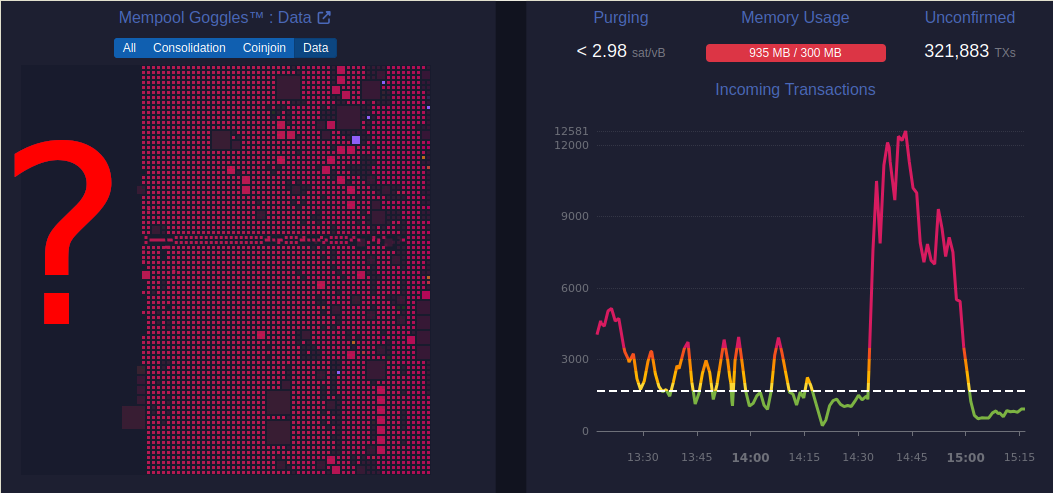Switch filter to Consolidation
Viewport: 1053px width, 493px height.
click(x=189, y=48)
